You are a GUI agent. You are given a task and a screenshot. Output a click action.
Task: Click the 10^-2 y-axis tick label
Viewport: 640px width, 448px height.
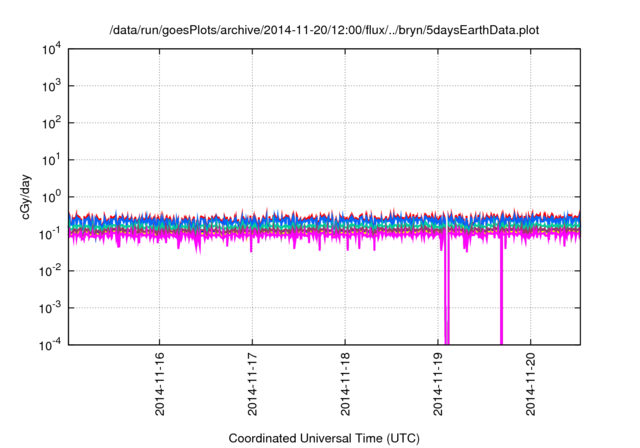tap(50, 271)
